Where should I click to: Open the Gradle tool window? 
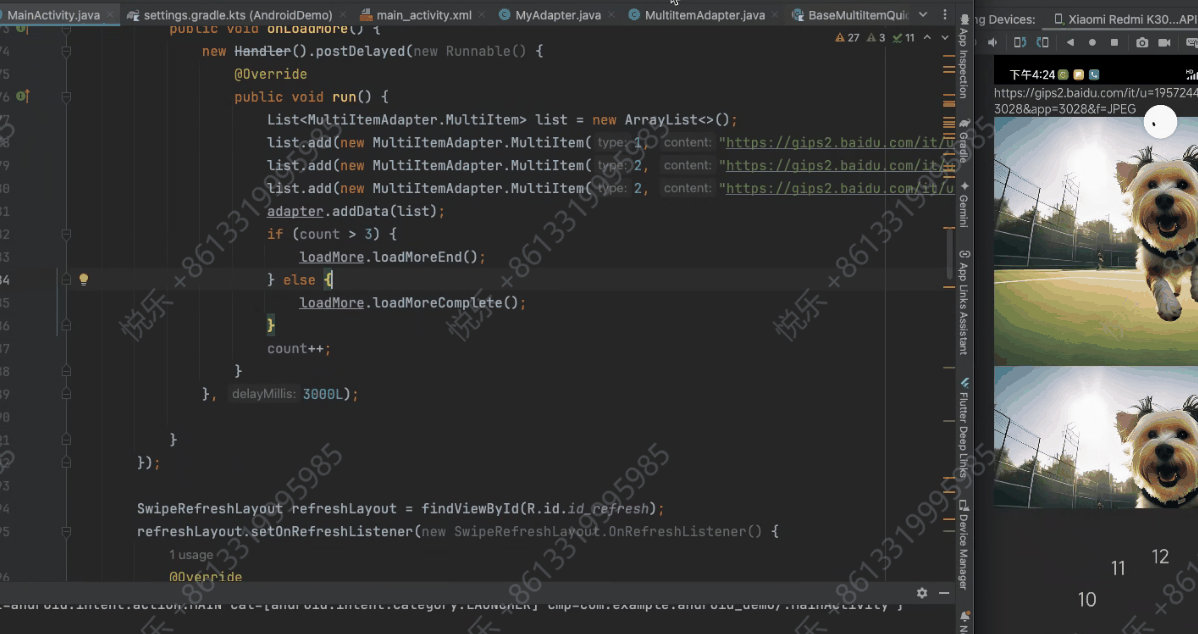(964, 141)
